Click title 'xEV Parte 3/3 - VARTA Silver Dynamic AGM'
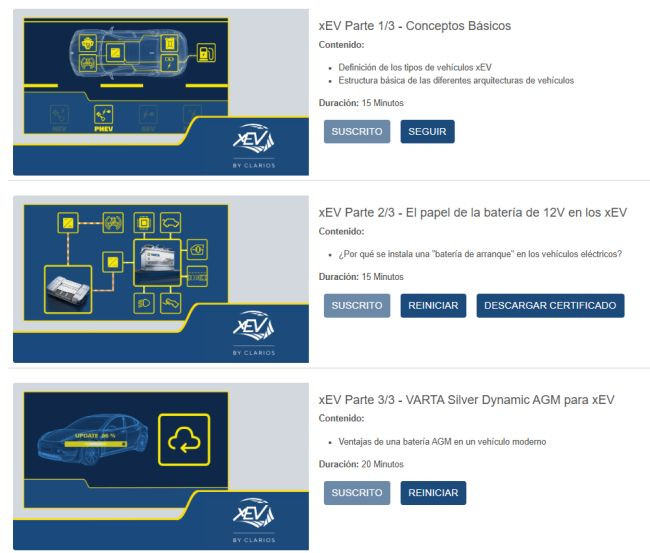Viewport: 650px width, 553px height. [466, 400]
